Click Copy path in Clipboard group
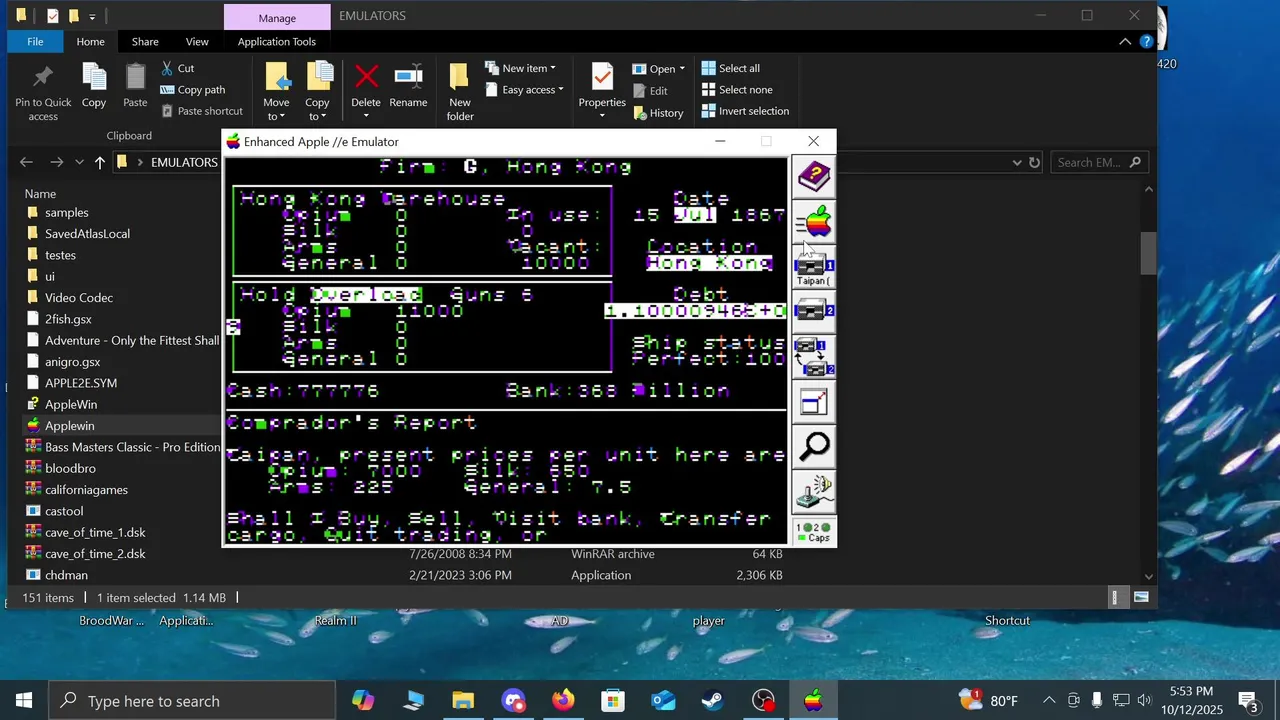Screen dimensions: 1280x720 point(191,90)
